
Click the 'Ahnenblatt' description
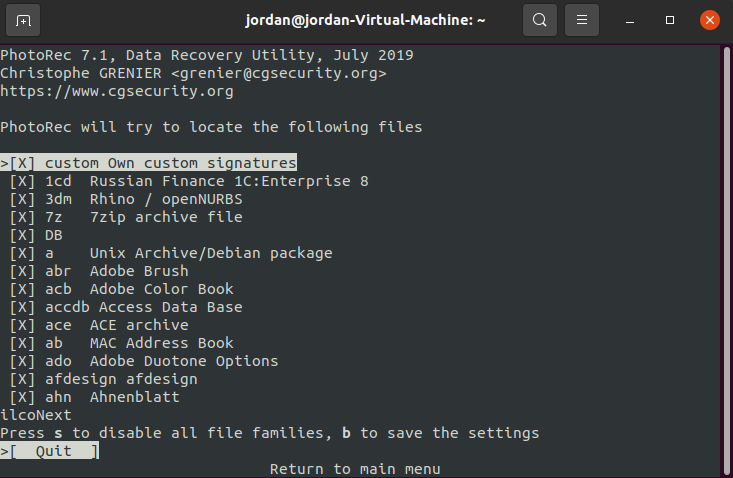coord(135,397)
